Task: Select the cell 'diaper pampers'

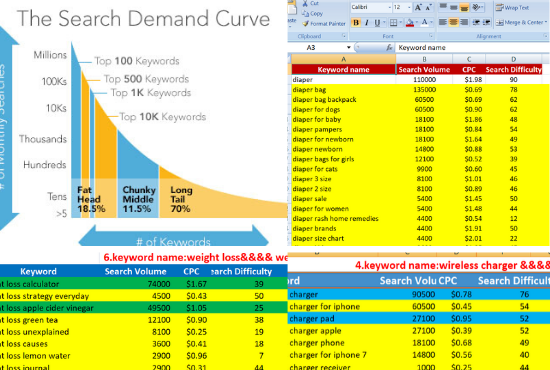Action: click(x=343, y=129)
